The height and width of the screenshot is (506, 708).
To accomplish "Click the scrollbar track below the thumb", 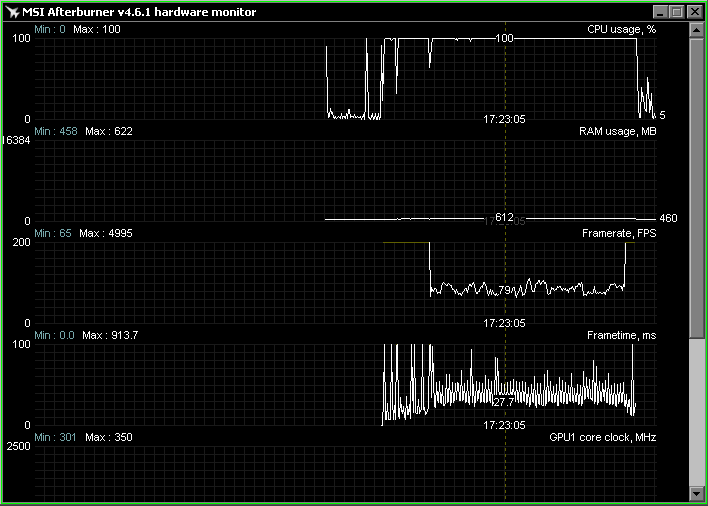I will click(696, 411).
